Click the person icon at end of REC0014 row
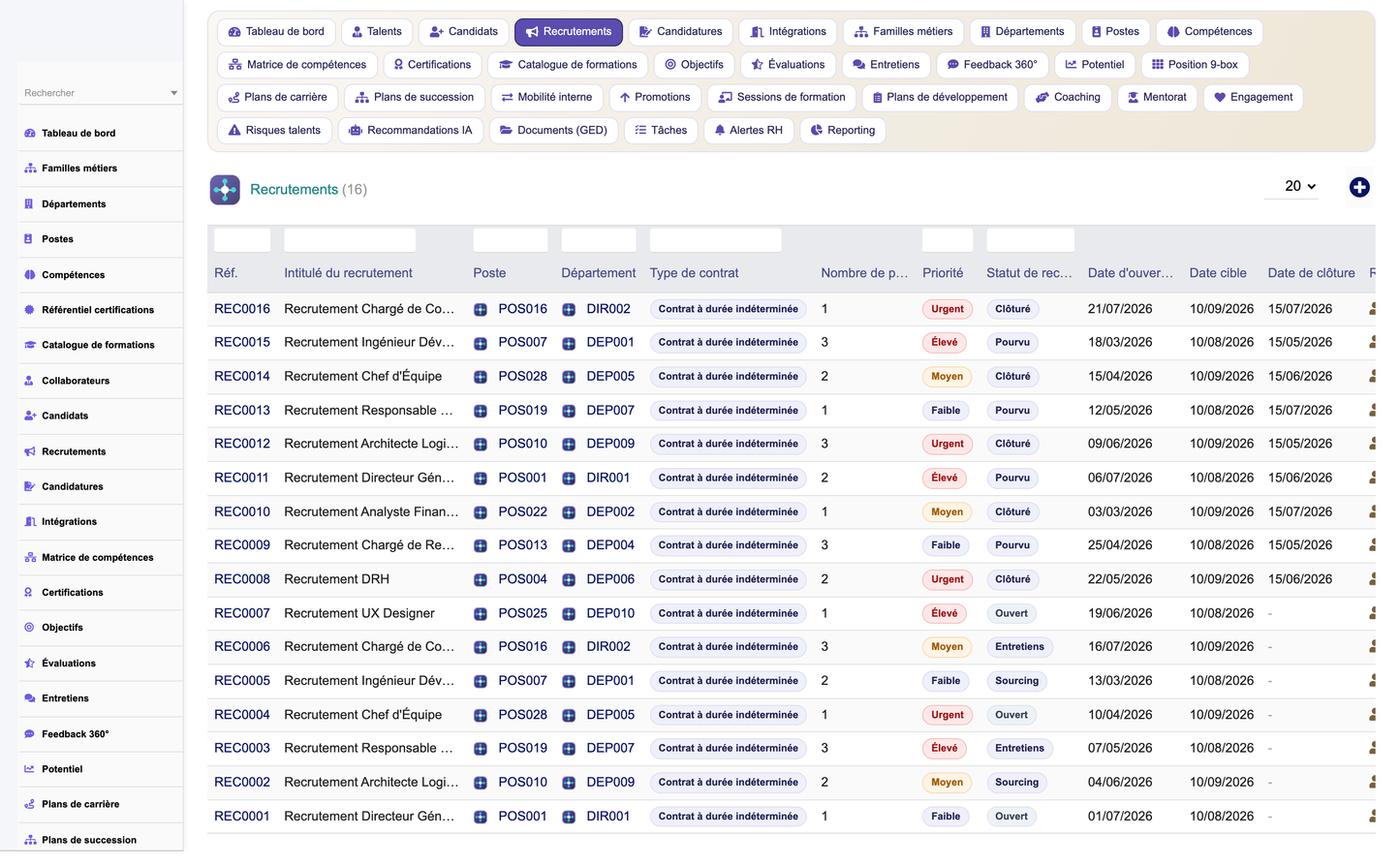 [x=1372, y=377]
